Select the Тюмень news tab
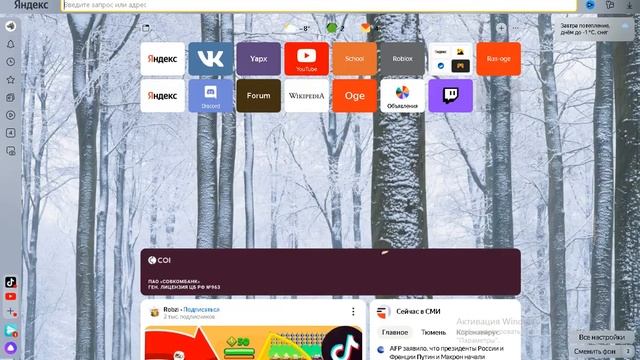The image size is (640, 360). [x=433, y=332]
